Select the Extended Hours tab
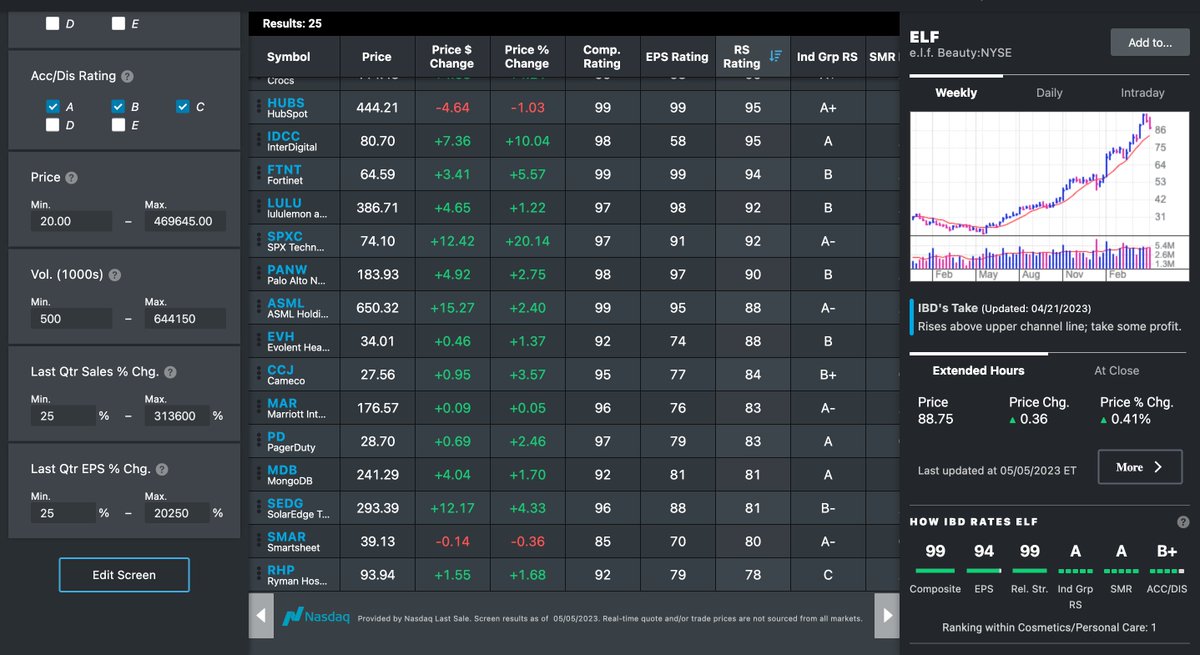 (978, 370)
